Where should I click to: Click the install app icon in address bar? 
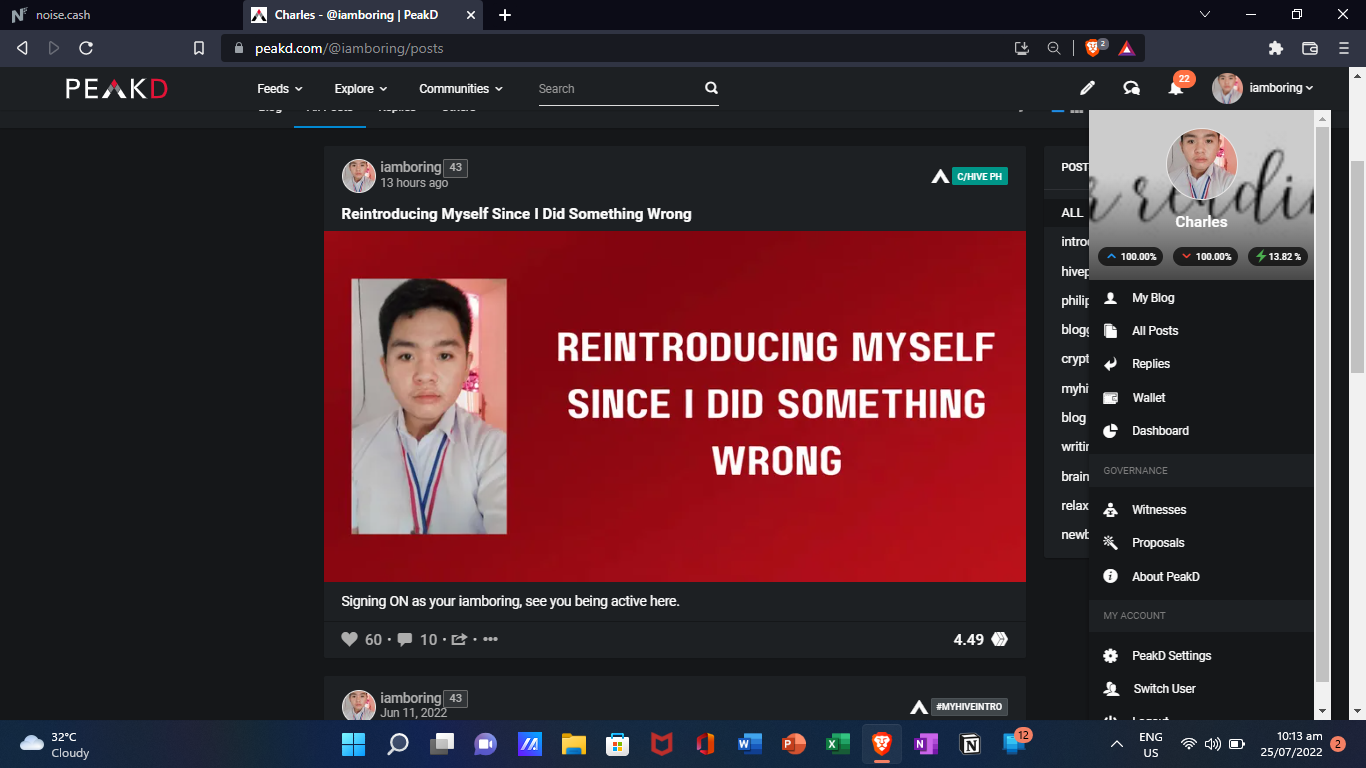1021,48
